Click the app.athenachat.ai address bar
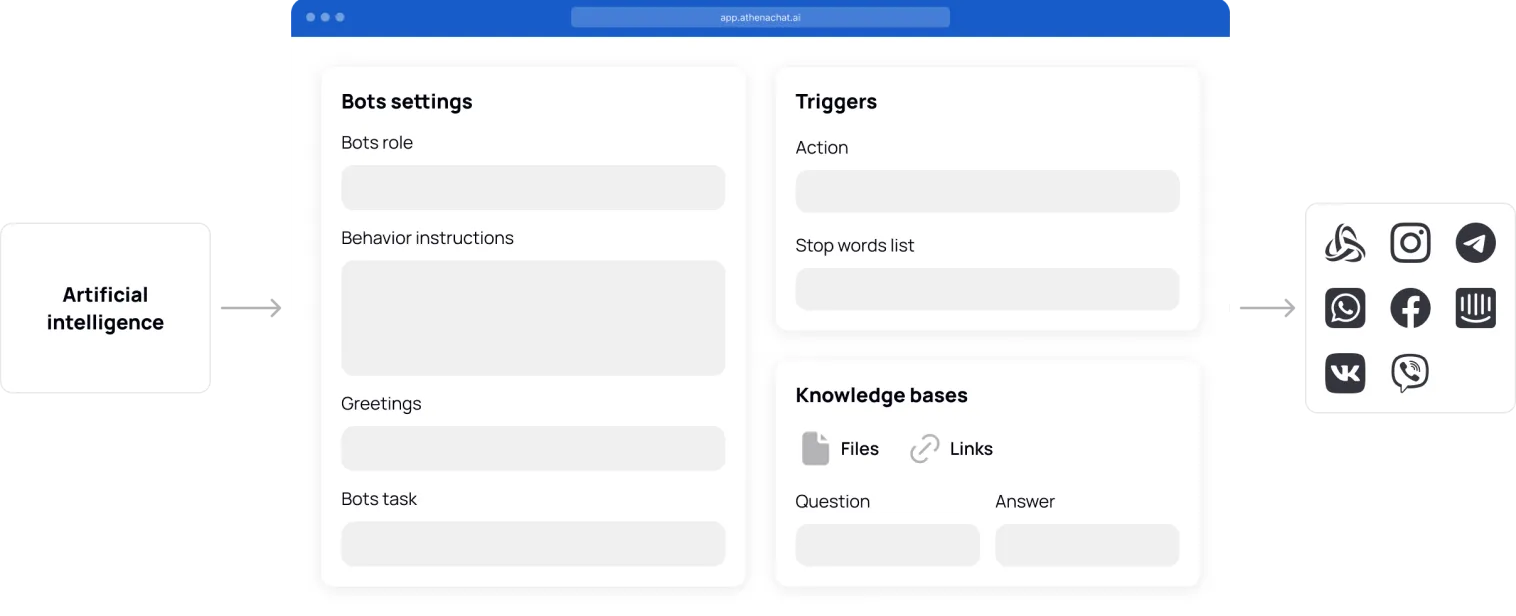1516x616 pixels. pyautogui.click(x=760, y=17)
